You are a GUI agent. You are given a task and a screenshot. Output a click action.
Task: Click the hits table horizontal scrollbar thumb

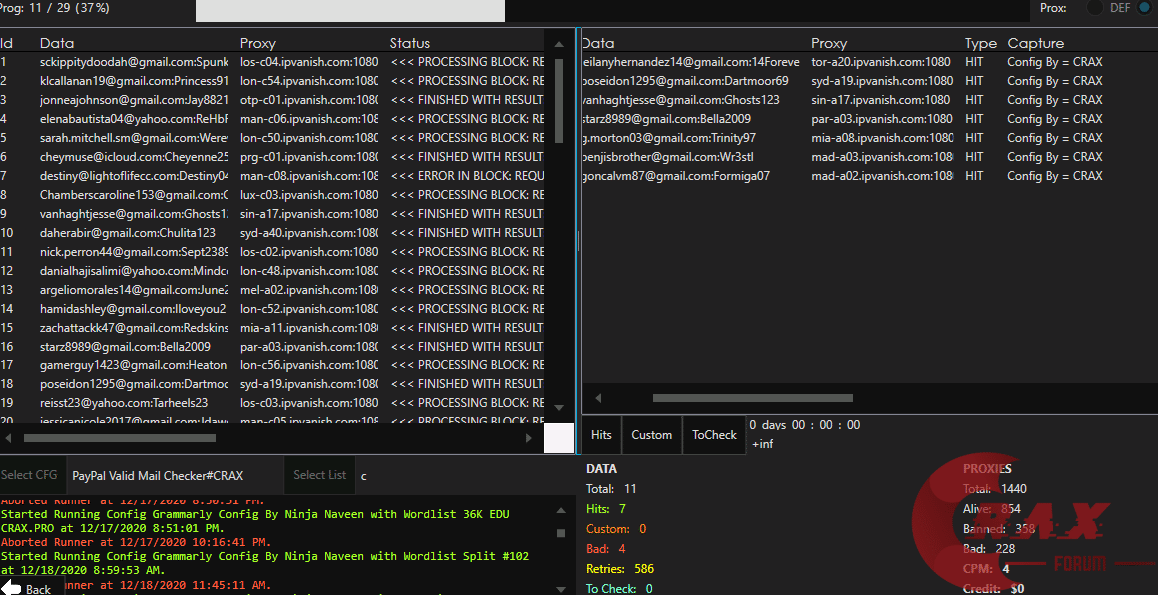click(x=752, y=398)
